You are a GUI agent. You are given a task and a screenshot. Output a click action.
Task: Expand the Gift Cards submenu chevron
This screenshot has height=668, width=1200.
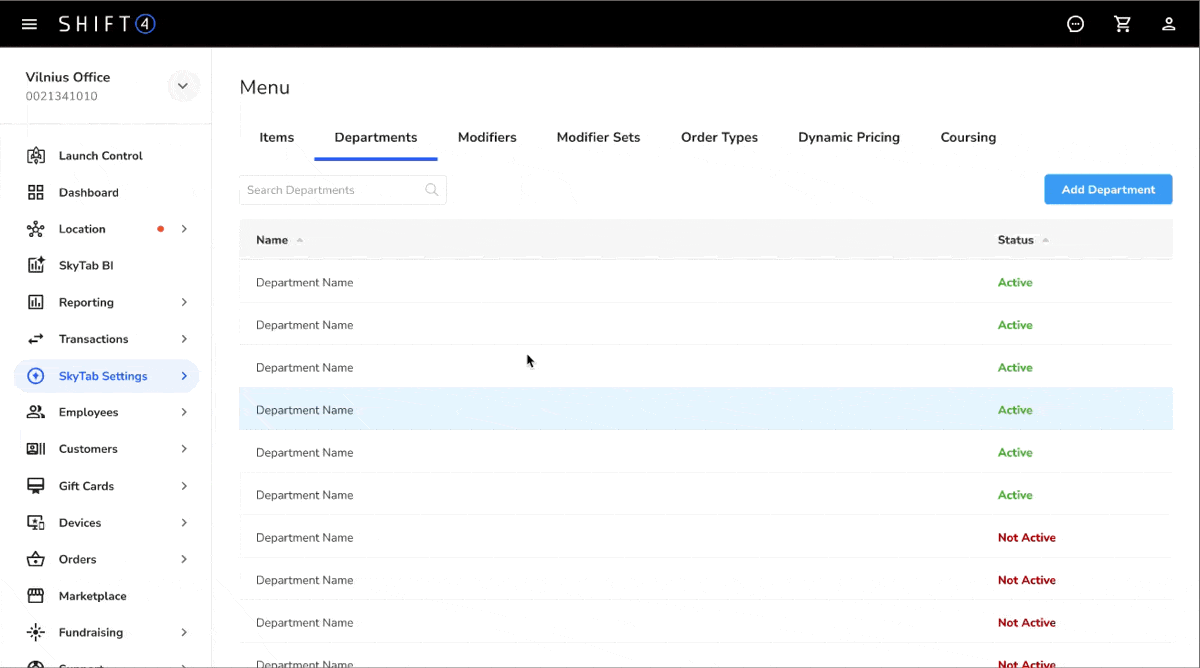click(x=184, y=486)
